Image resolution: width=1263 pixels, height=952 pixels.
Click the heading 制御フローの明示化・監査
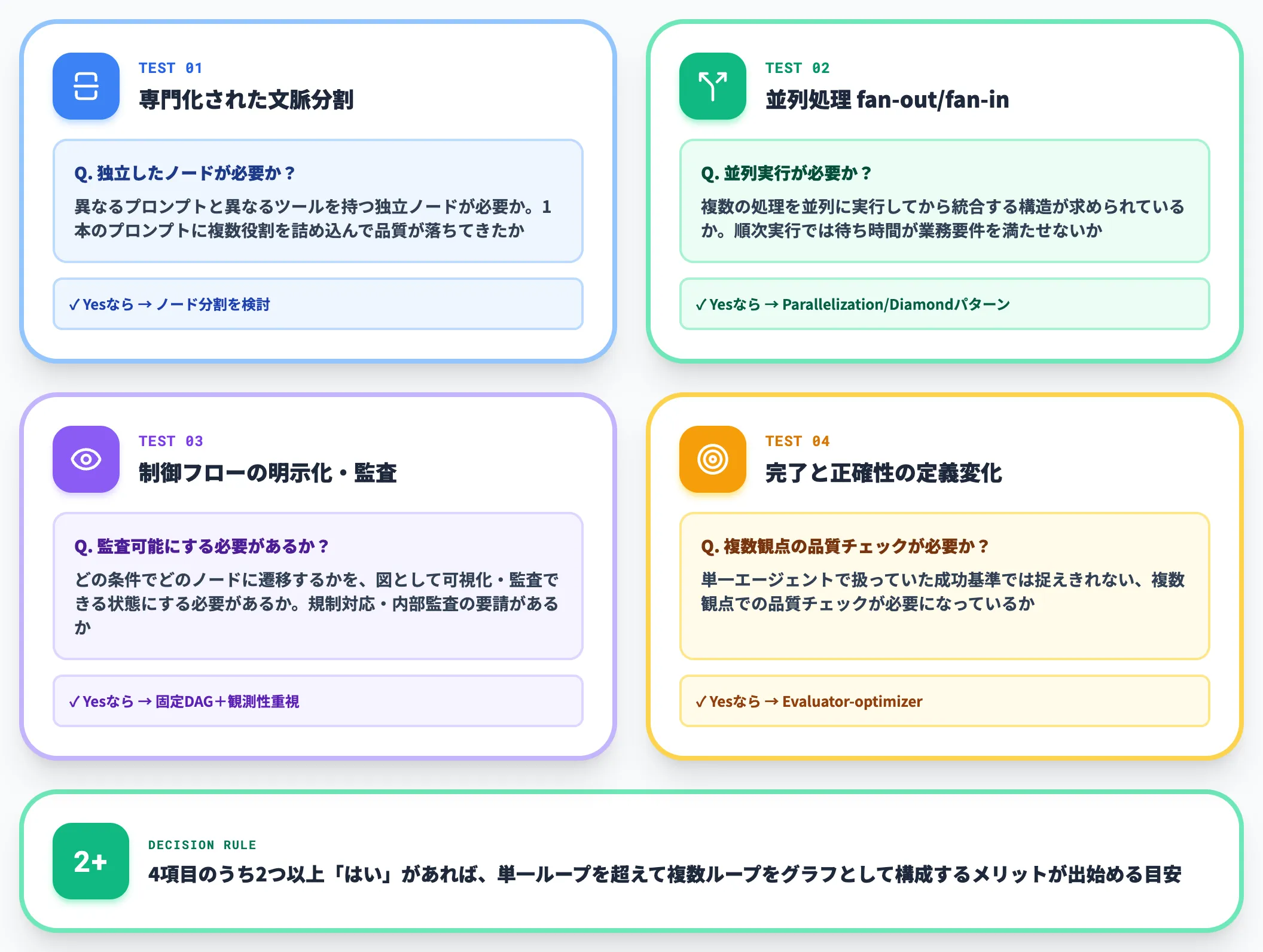268,472
